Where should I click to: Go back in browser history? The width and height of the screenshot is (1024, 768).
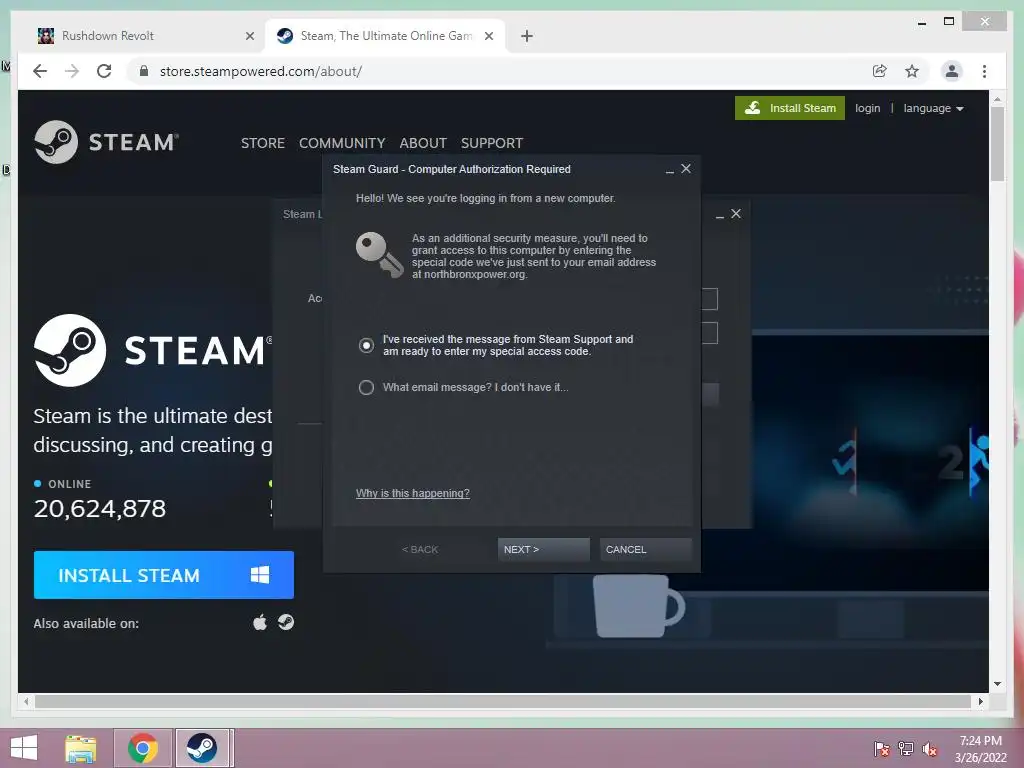click(40, 71)
